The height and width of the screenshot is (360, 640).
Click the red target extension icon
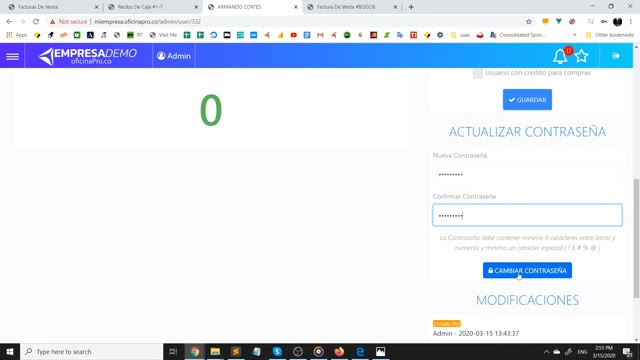(x=572, y=22)
